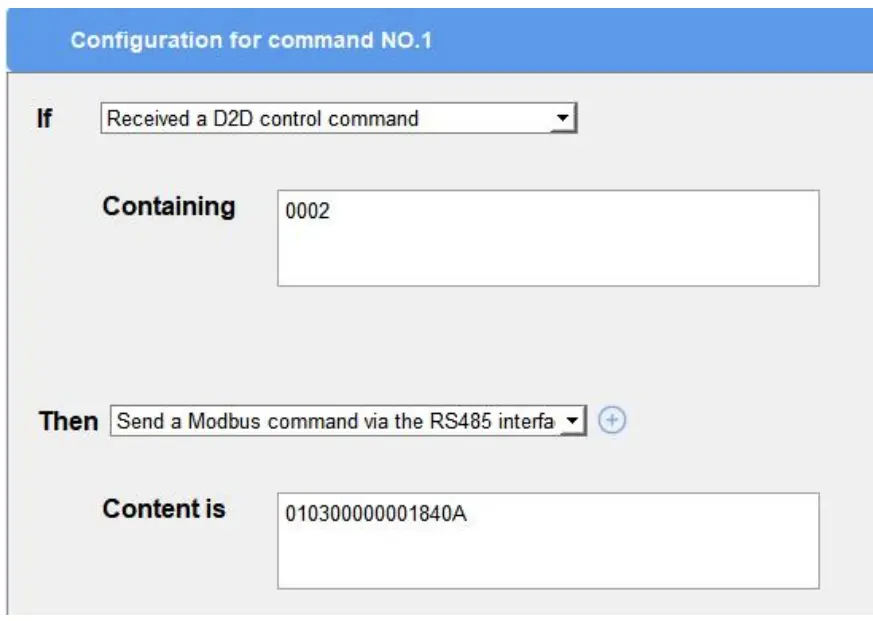The height and width of the screenshot is (621, 873).
Task: Click blank gray area right of plus icon
Action: [740, 421]
